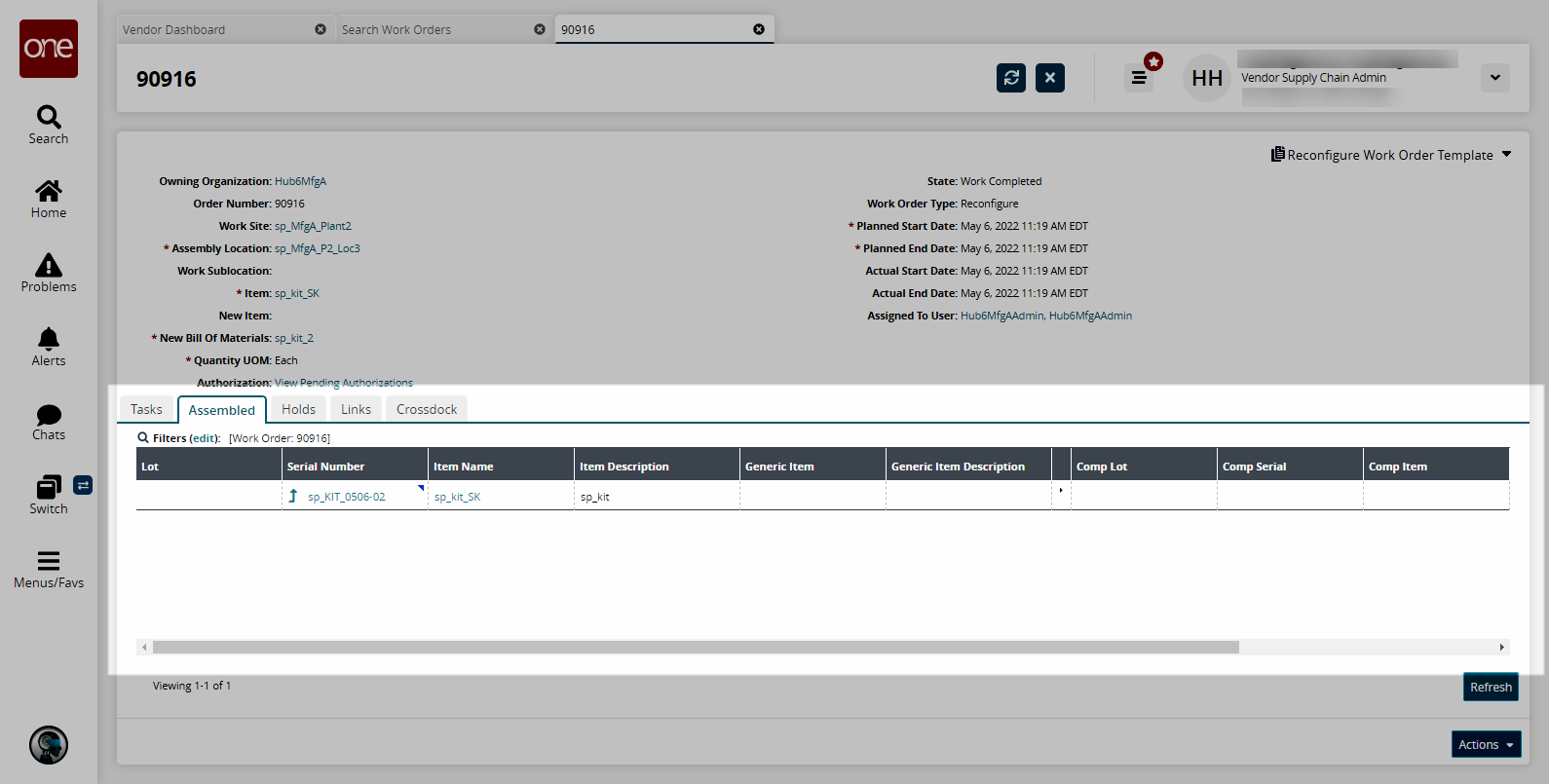The width and height of the screenshot is (1549, 784).
Task: Open the sp_kit_2 bill of materials link
Action: pyautogui.click(x=294, y=338)
